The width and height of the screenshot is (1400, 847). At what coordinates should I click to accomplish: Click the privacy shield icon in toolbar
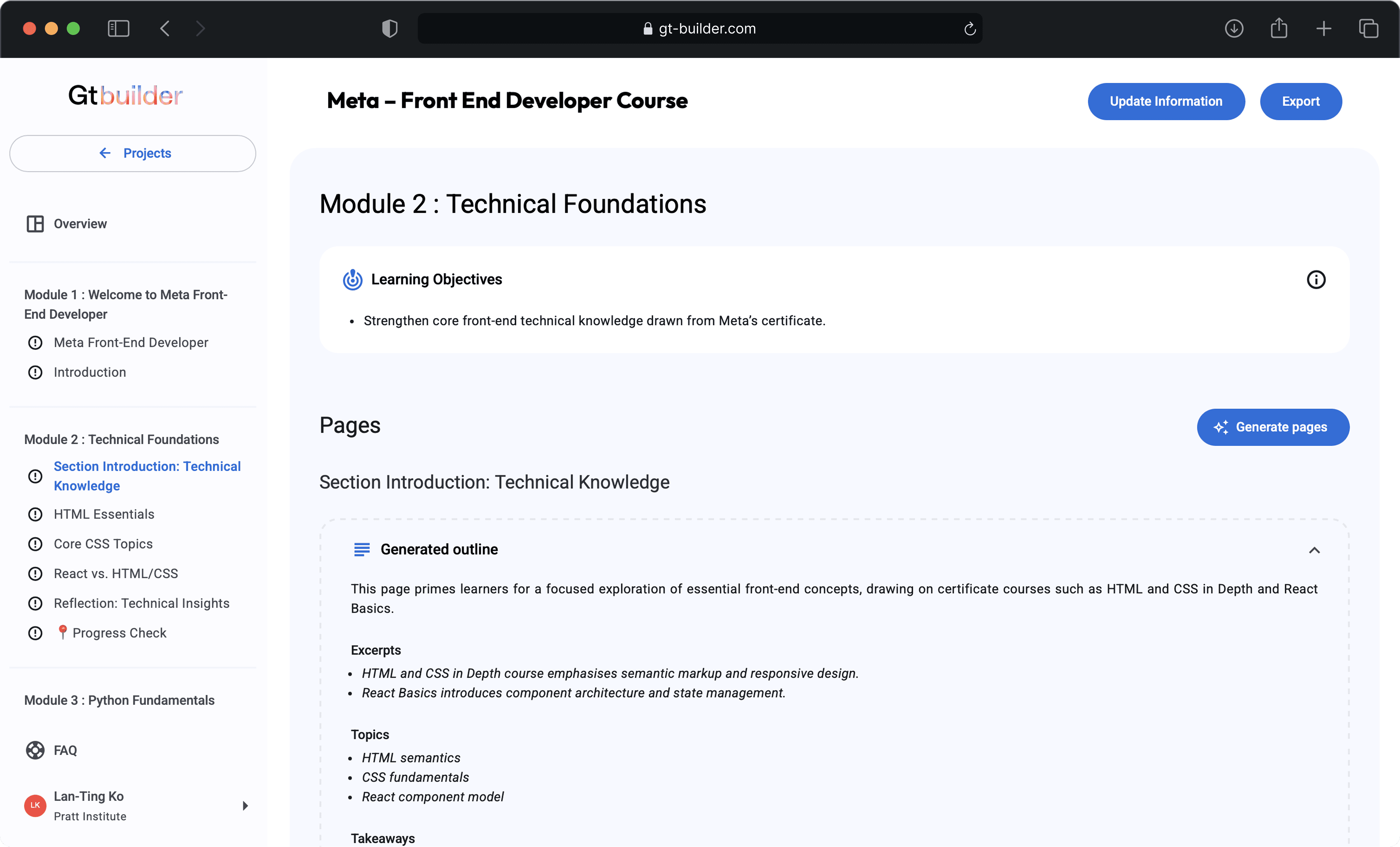point(390,28)
